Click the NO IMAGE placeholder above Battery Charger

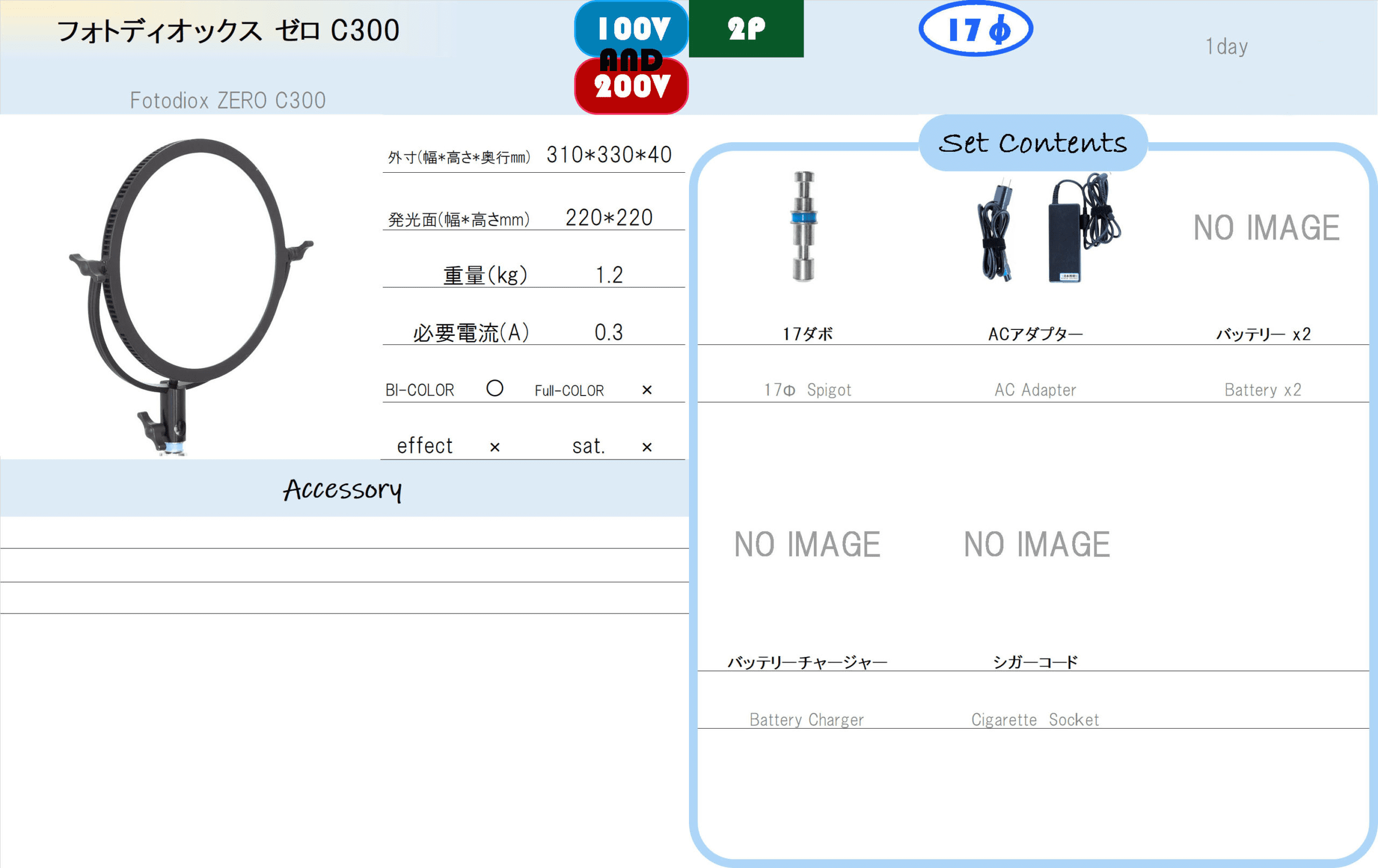[x=807, y=544]
